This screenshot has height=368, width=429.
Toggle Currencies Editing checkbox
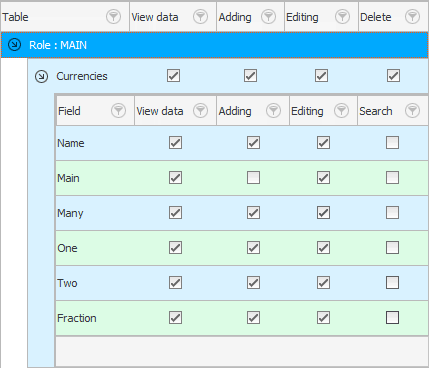click(x=321, y=76)
